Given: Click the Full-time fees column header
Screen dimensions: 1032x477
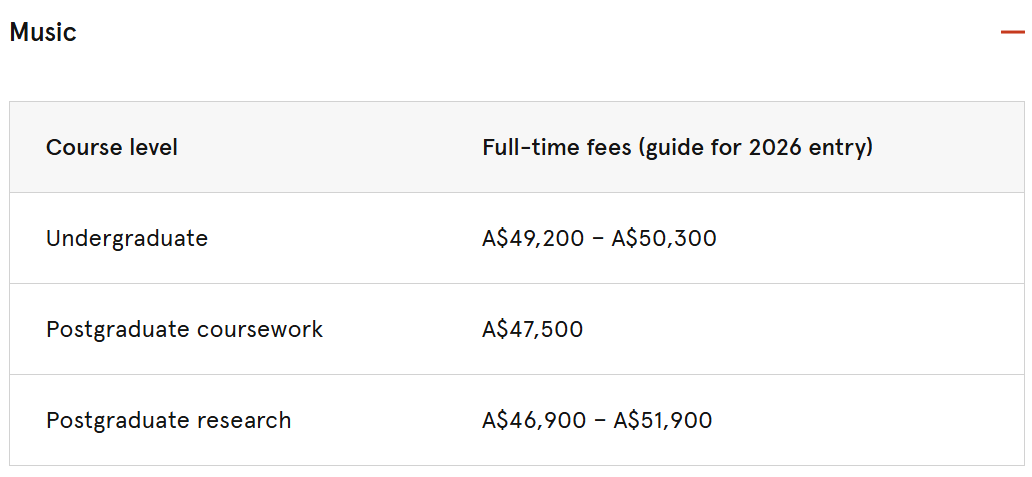Looking at the screenshot, I should [x=677, y=148].
